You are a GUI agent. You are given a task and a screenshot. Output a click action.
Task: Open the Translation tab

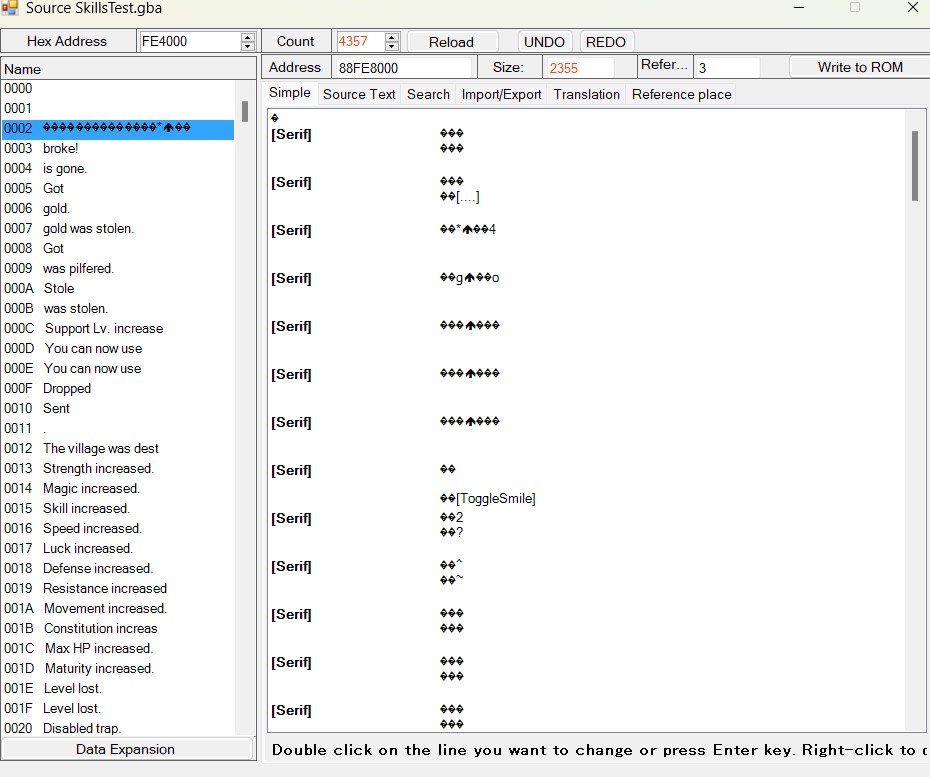[x=587, y=94]
